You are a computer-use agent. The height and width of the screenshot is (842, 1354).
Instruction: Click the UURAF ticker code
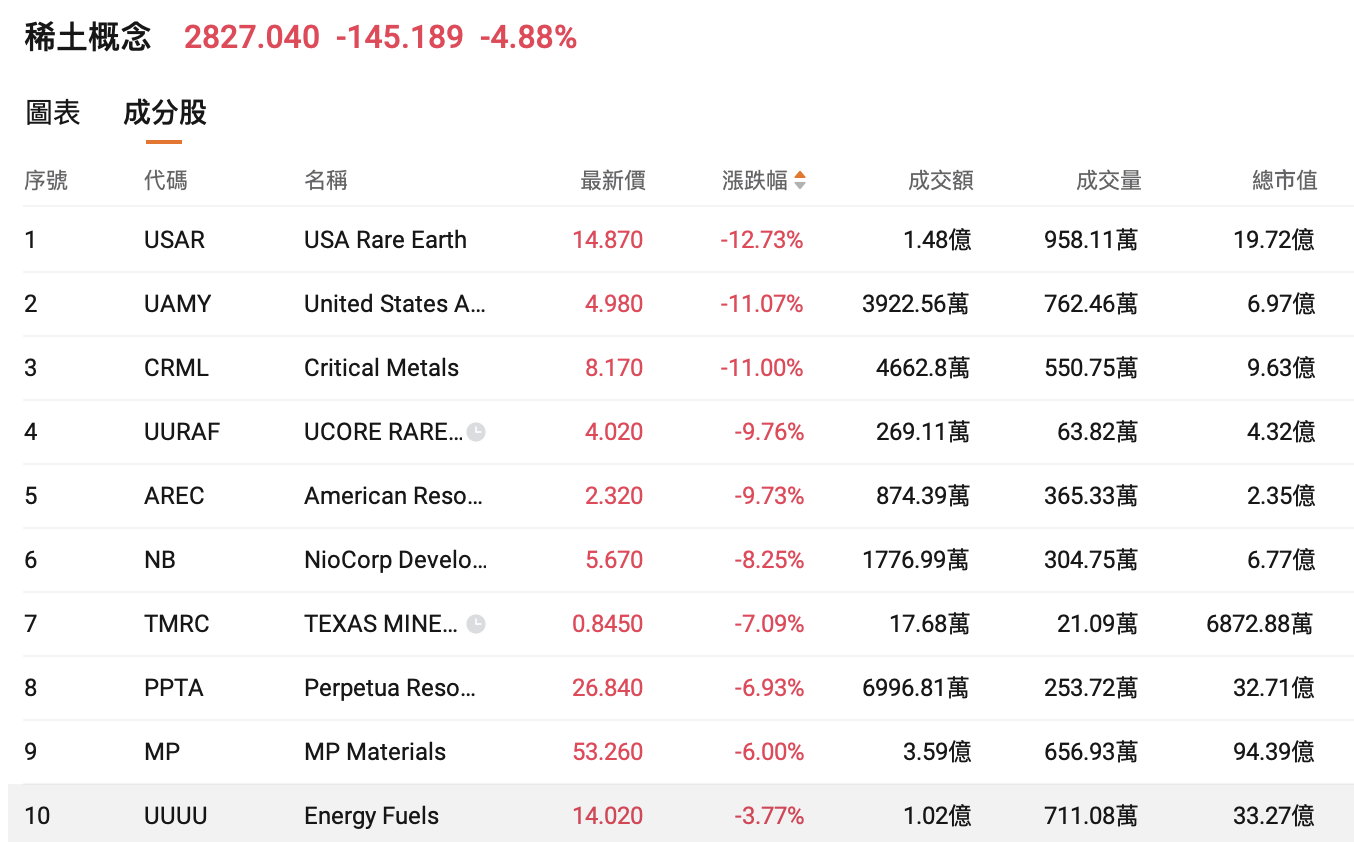point(181,432)
